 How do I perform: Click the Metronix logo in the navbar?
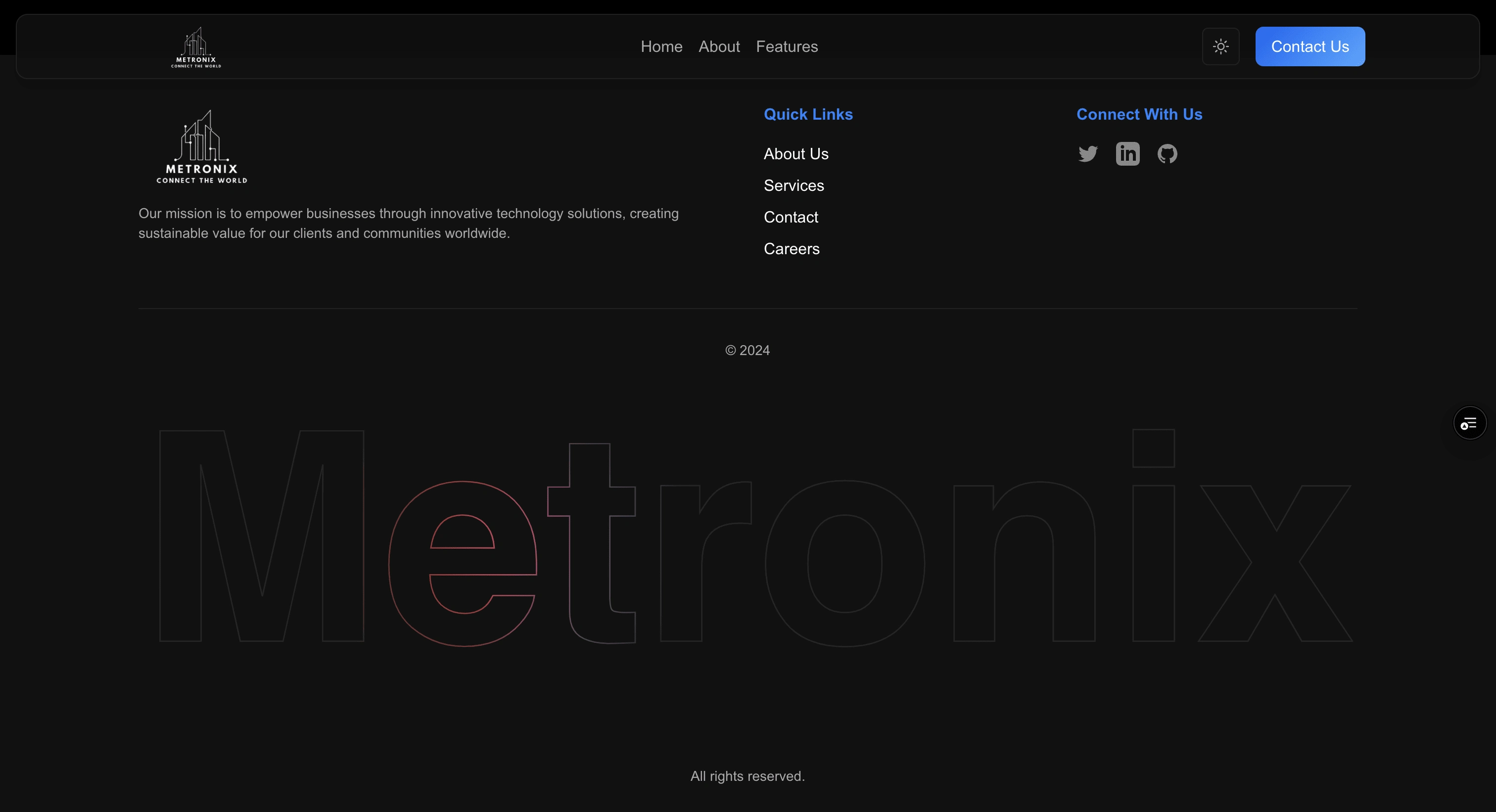(196, 47)
